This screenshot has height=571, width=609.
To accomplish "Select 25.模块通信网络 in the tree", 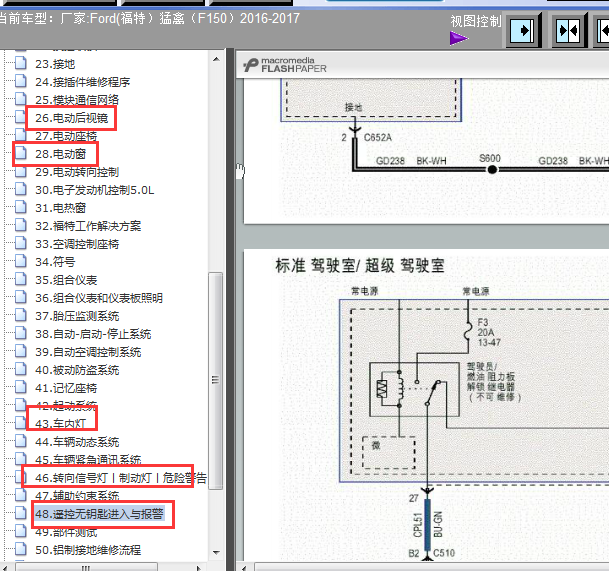I will [x=77, y=100].
